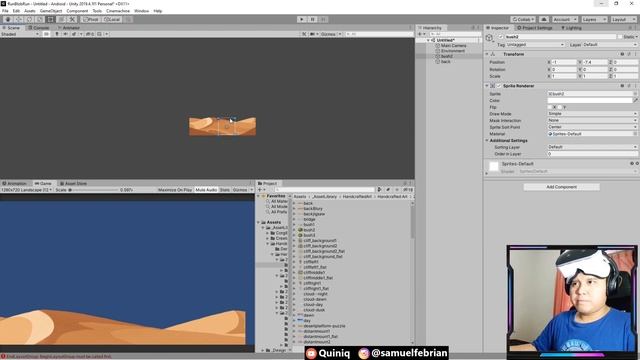
Task: Switch to the Animation tab
Action: 14,183
